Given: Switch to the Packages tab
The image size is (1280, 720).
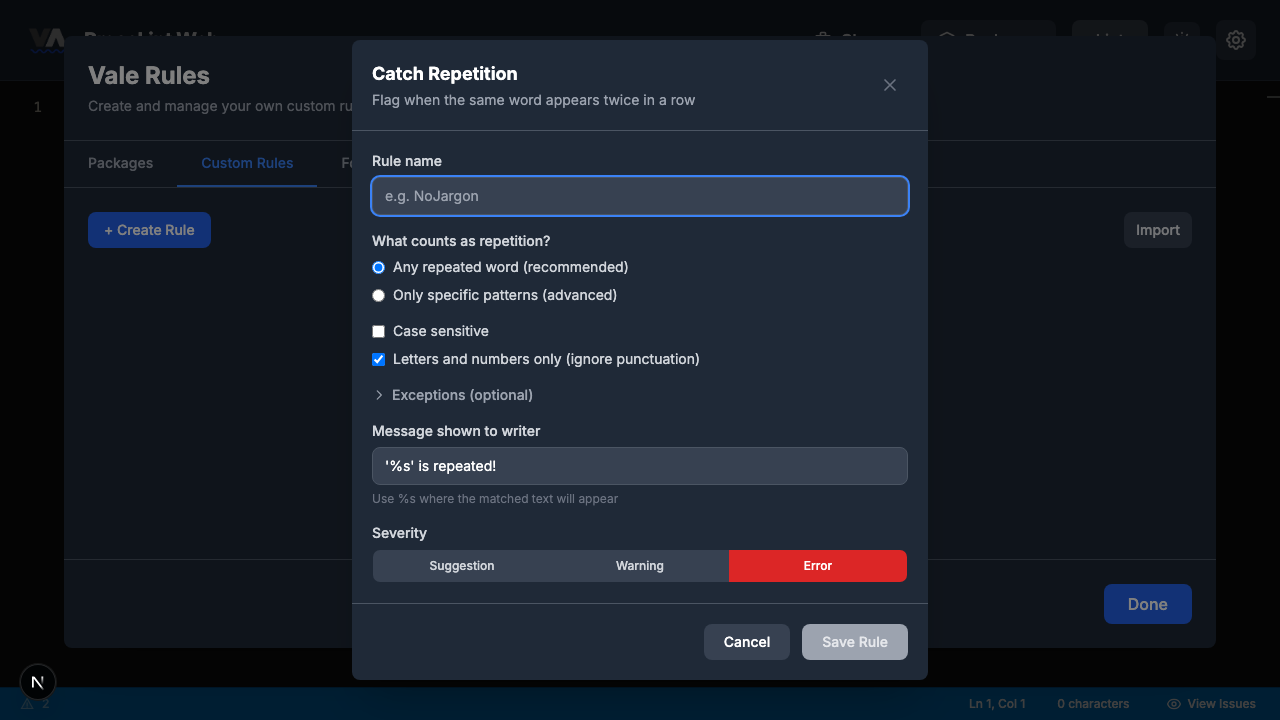Looking at the screenshot, I should 120,163.
